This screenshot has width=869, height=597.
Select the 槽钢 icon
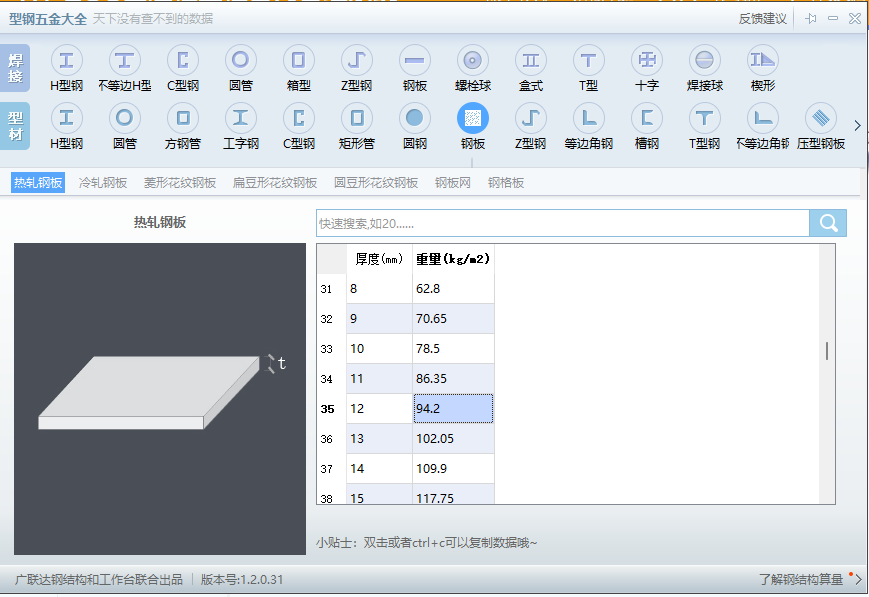point(647,118)
